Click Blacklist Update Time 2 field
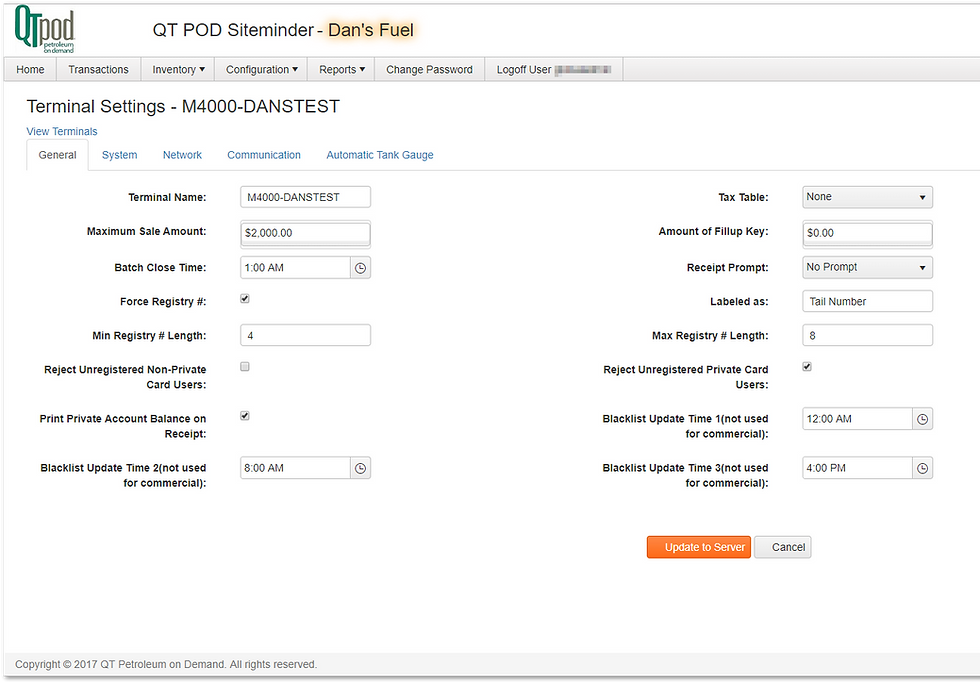 [x=295, y=468]
